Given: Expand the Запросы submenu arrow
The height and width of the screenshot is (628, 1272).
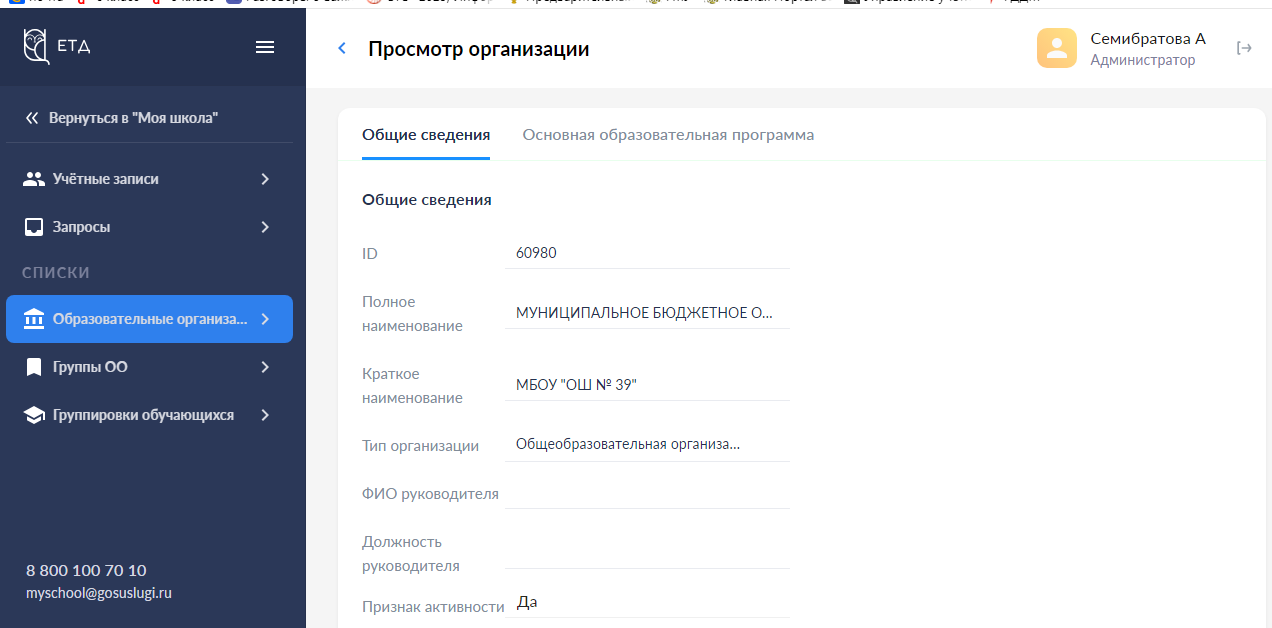Looking at the screenshot, I should click(x=265, y=227).
